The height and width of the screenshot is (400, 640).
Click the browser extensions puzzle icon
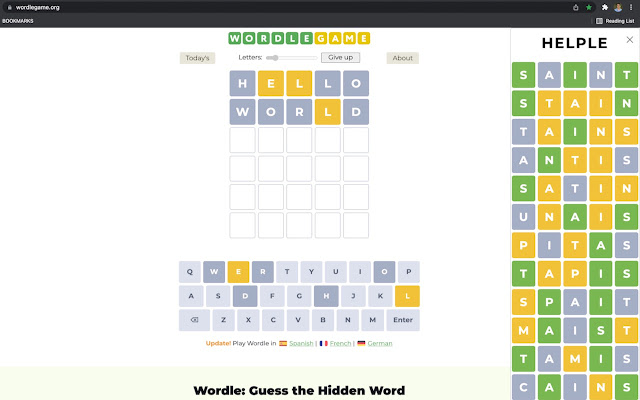[x=605, y=7]
